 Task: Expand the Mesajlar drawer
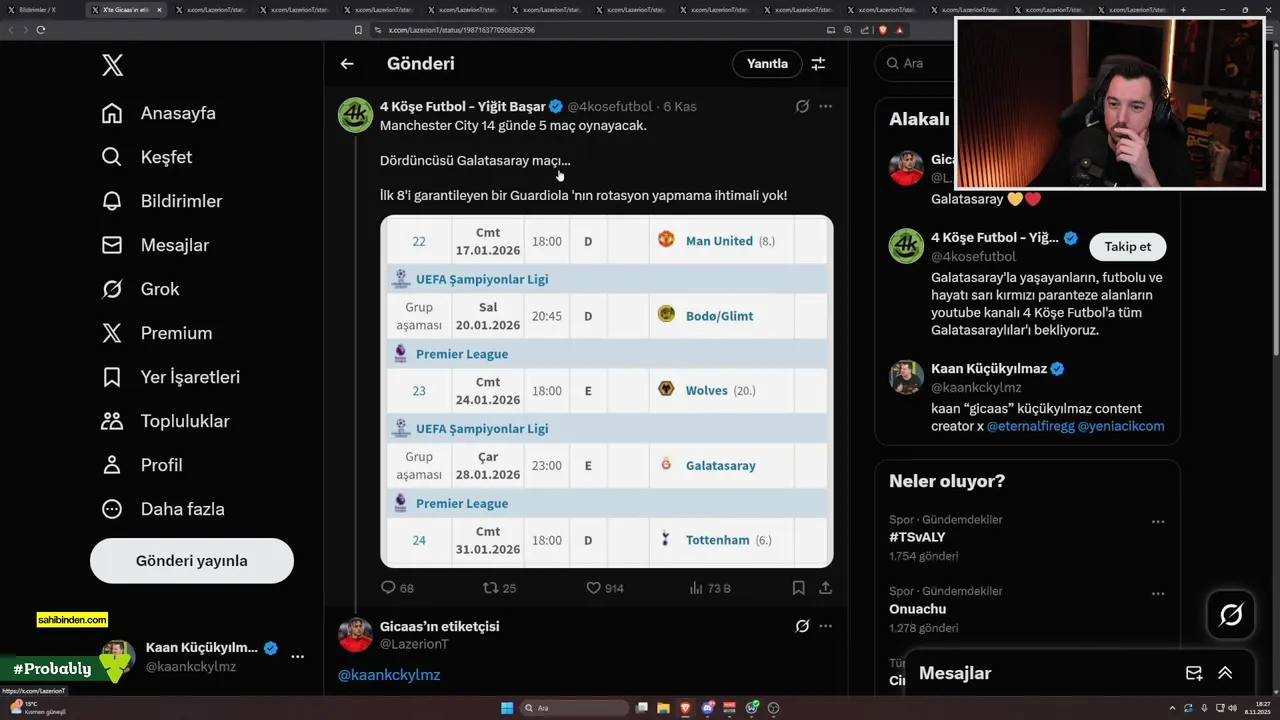[1225, 673]
